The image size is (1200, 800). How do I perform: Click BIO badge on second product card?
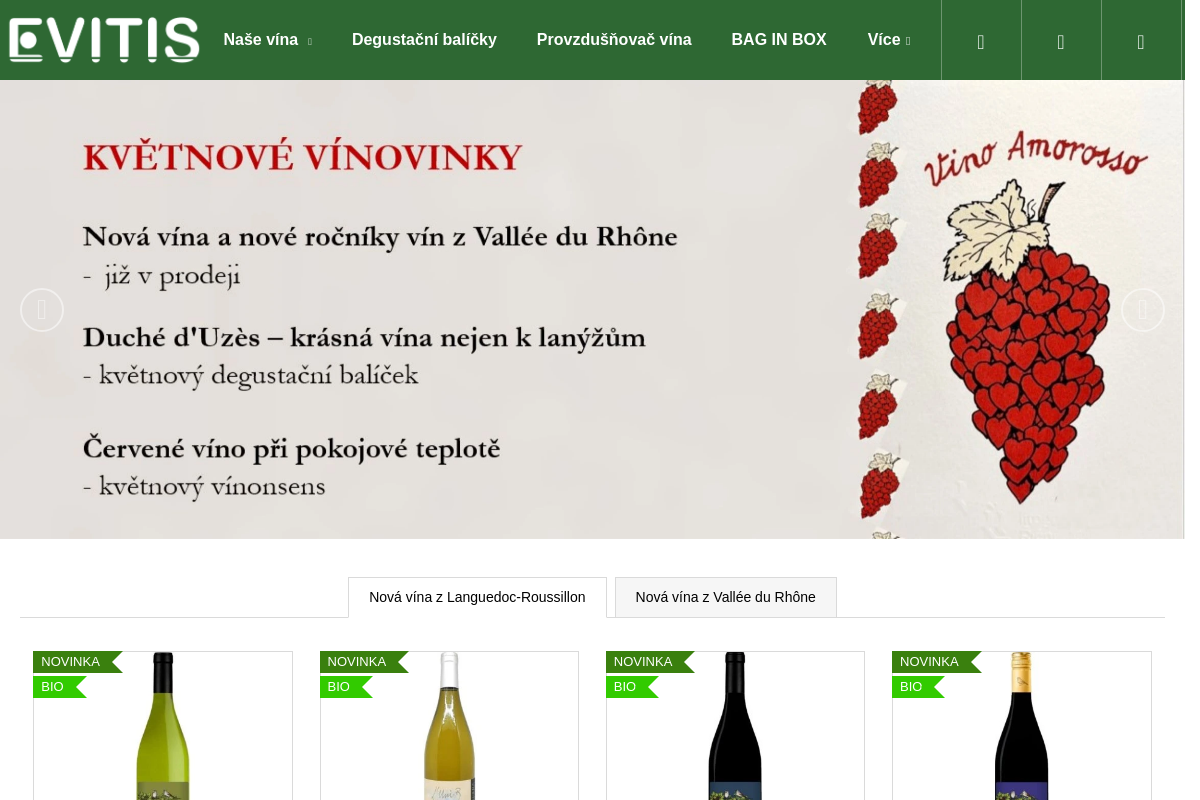click(345, 687)
